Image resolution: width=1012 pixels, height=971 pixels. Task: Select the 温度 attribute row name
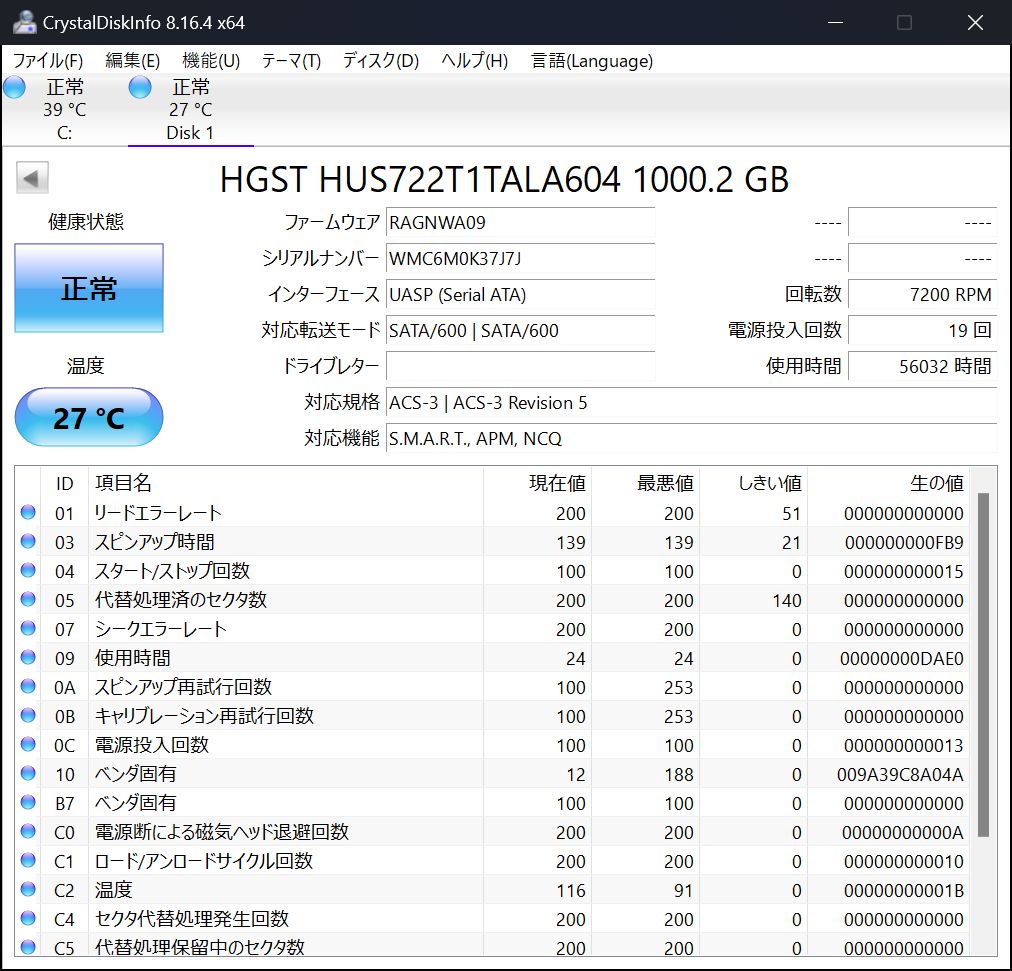coord(114,890)
